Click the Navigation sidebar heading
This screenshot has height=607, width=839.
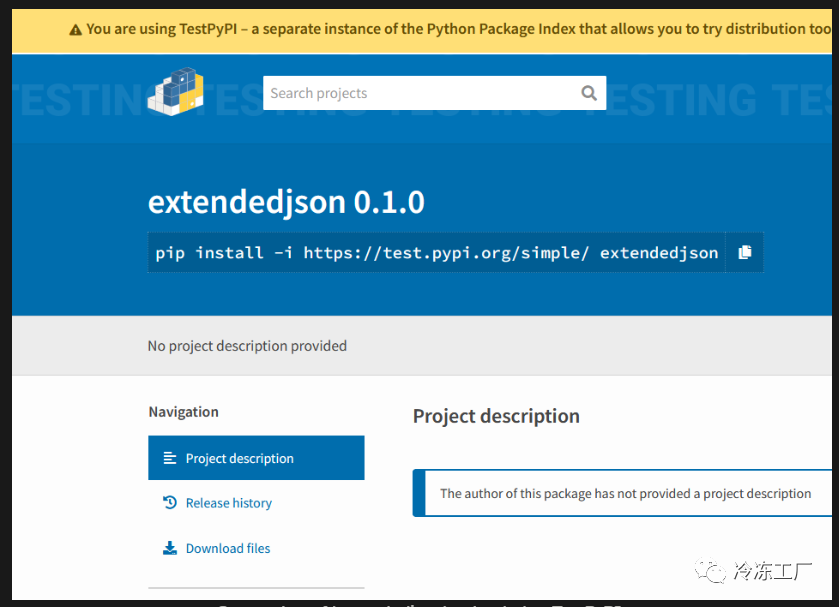coord(184,412)
